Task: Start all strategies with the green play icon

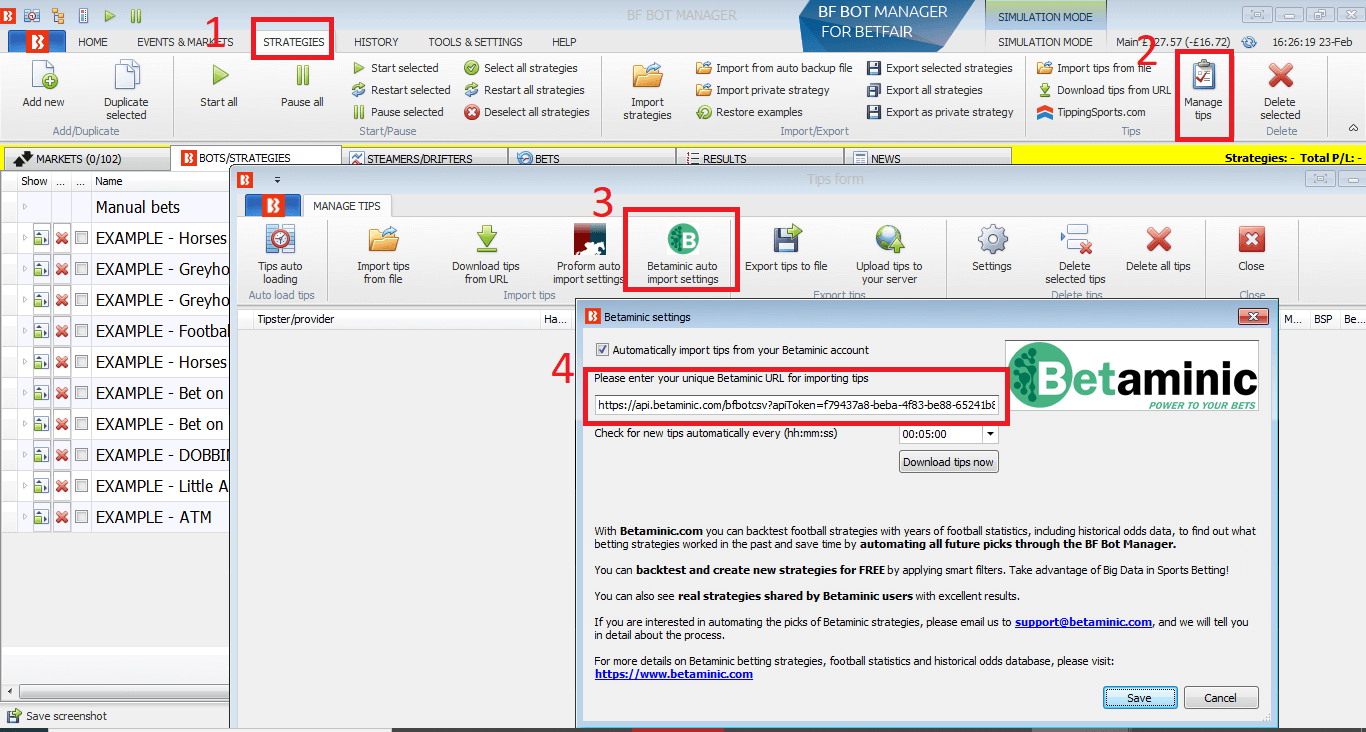Action: (219, 76)
